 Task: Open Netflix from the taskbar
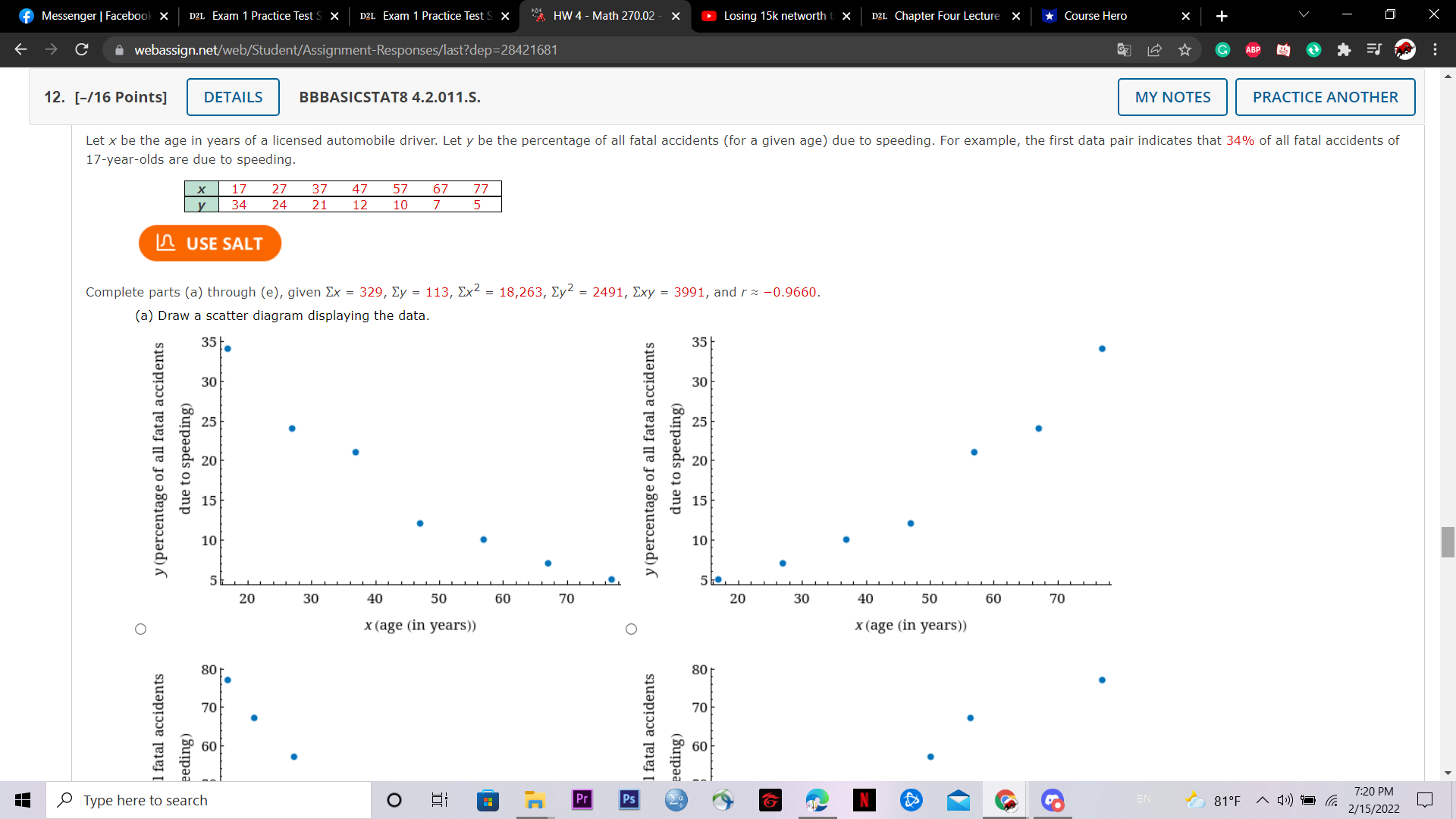864,800
